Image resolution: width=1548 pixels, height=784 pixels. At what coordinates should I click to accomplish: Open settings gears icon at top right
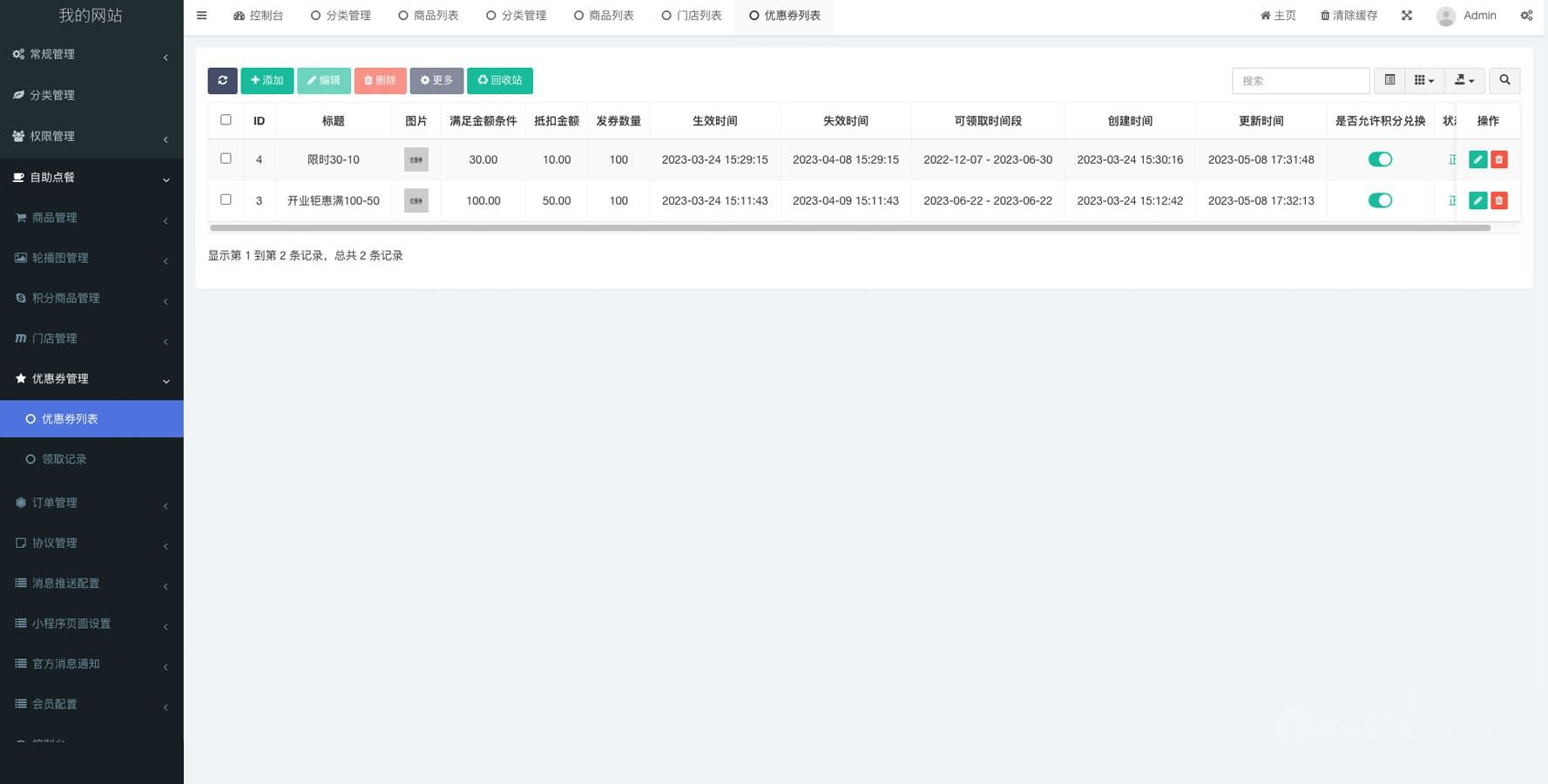(x=1526, y=16)
